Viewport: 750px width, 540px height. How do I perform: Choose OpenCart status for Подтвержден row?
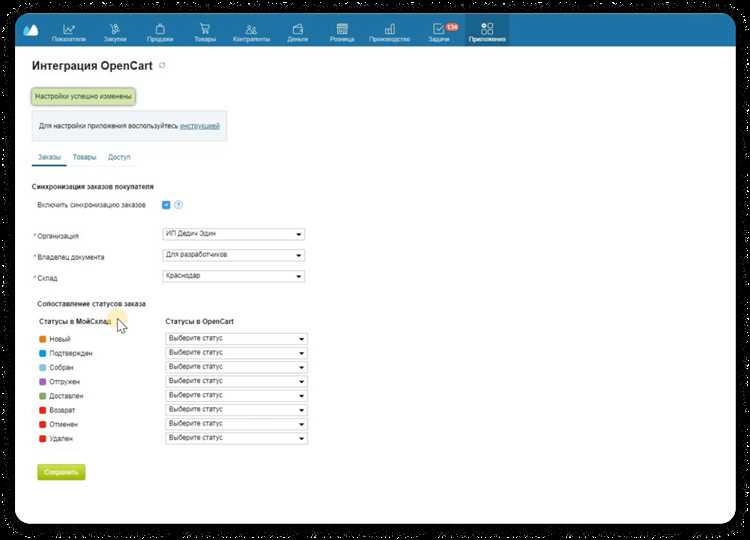point(236,353)
